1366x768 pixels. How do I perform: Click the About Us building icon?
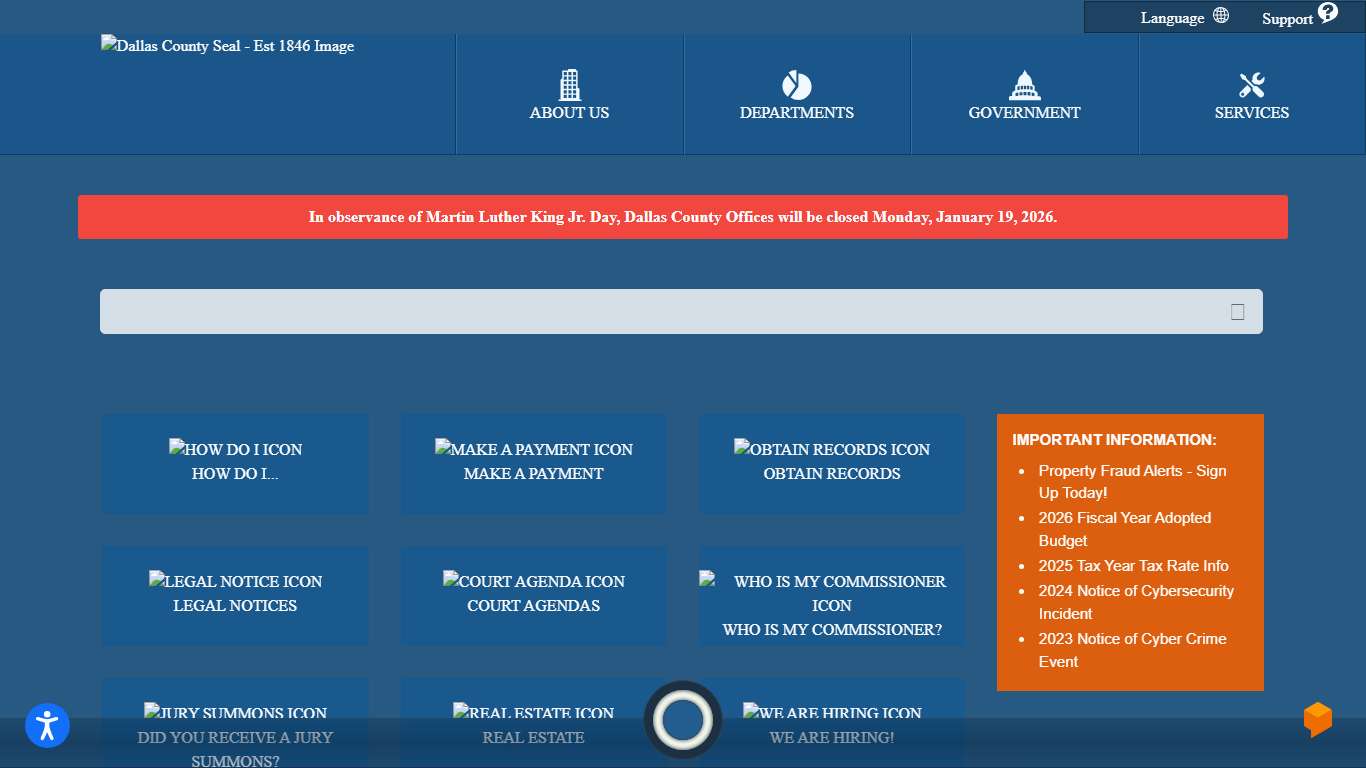coord(569,86)
